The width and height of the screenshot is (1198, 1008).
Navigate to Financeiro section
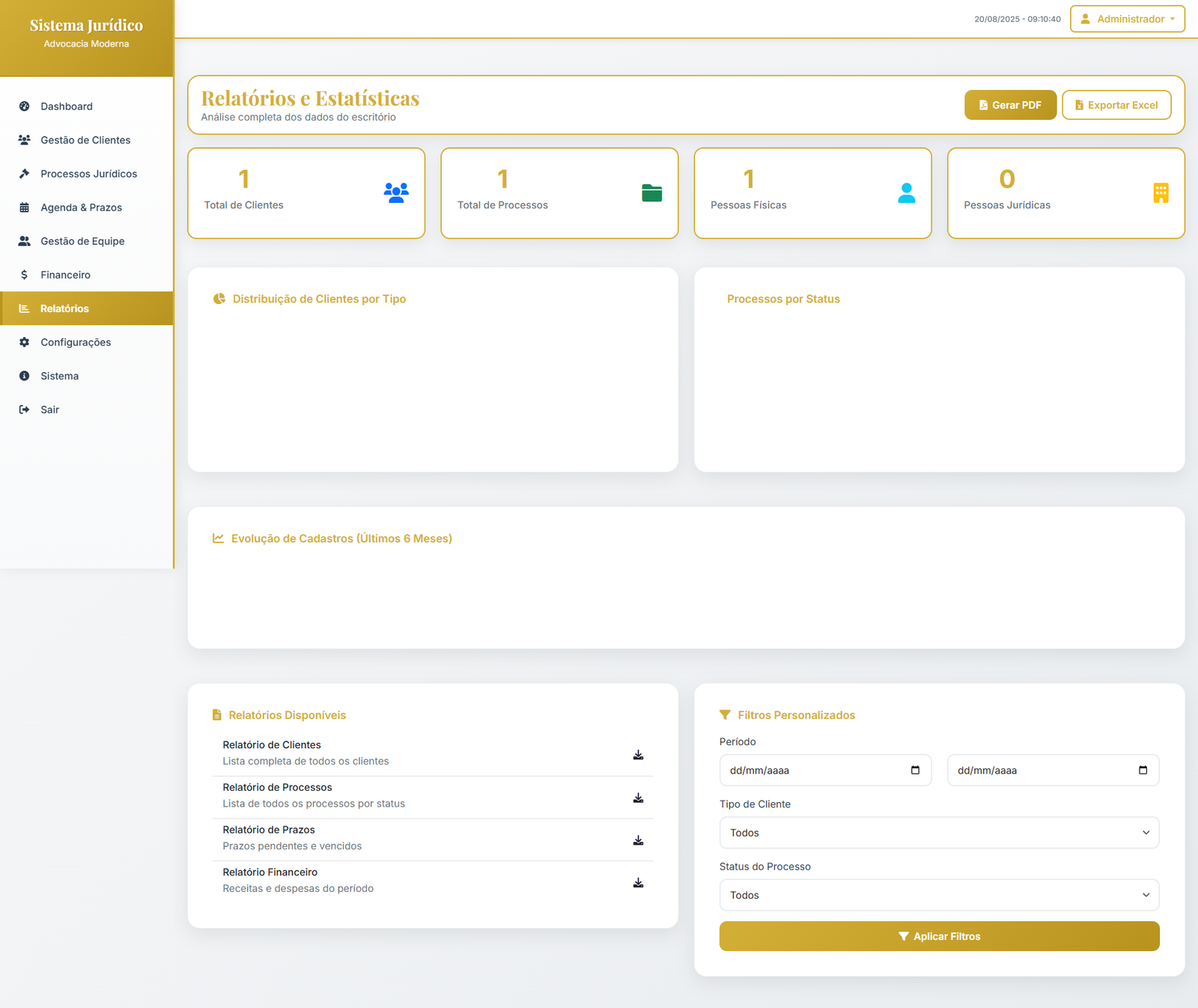click(x=65, y=275)
